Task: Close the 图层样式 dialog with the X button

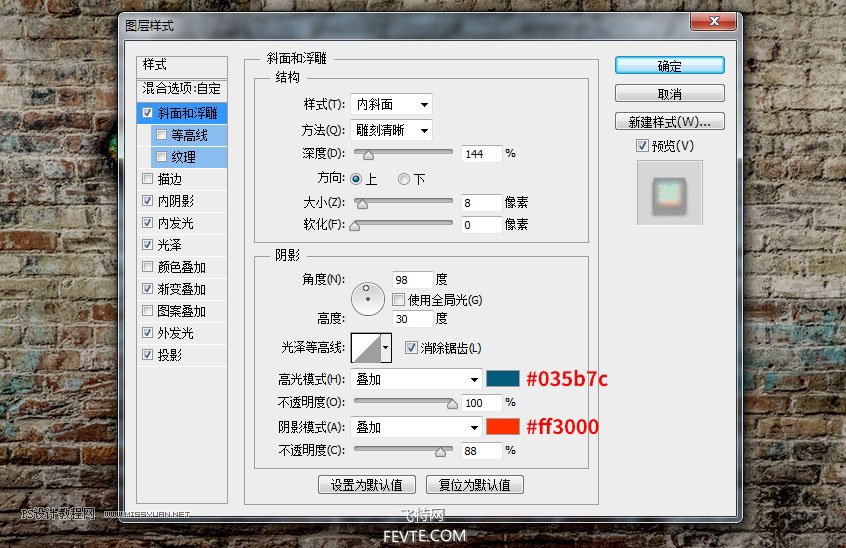Action: coord(713,21)
